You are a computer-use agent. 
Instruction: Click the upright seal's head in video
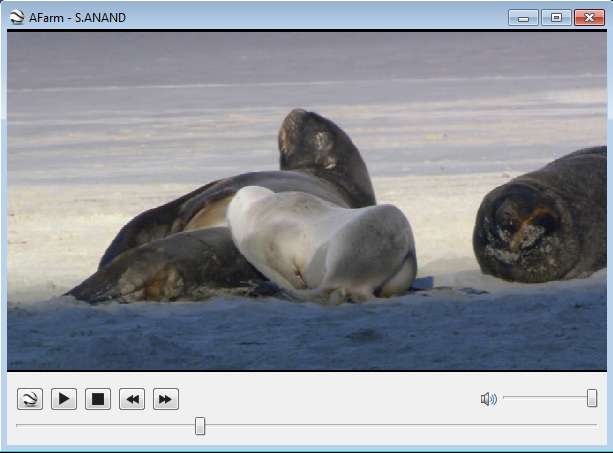click(312, 140)
